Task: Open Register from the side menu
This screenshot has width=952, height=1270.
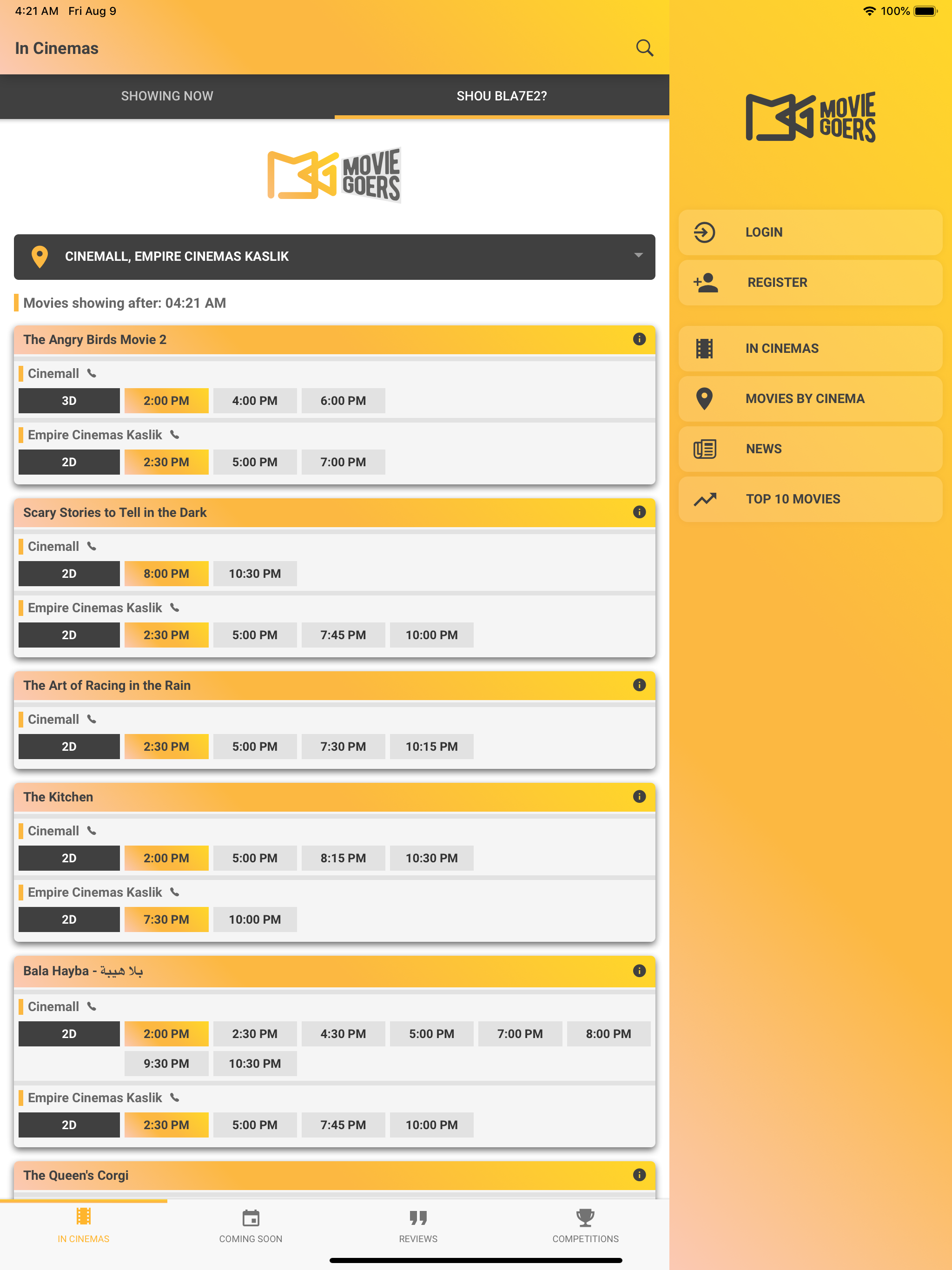Action: tap(810, 283)
